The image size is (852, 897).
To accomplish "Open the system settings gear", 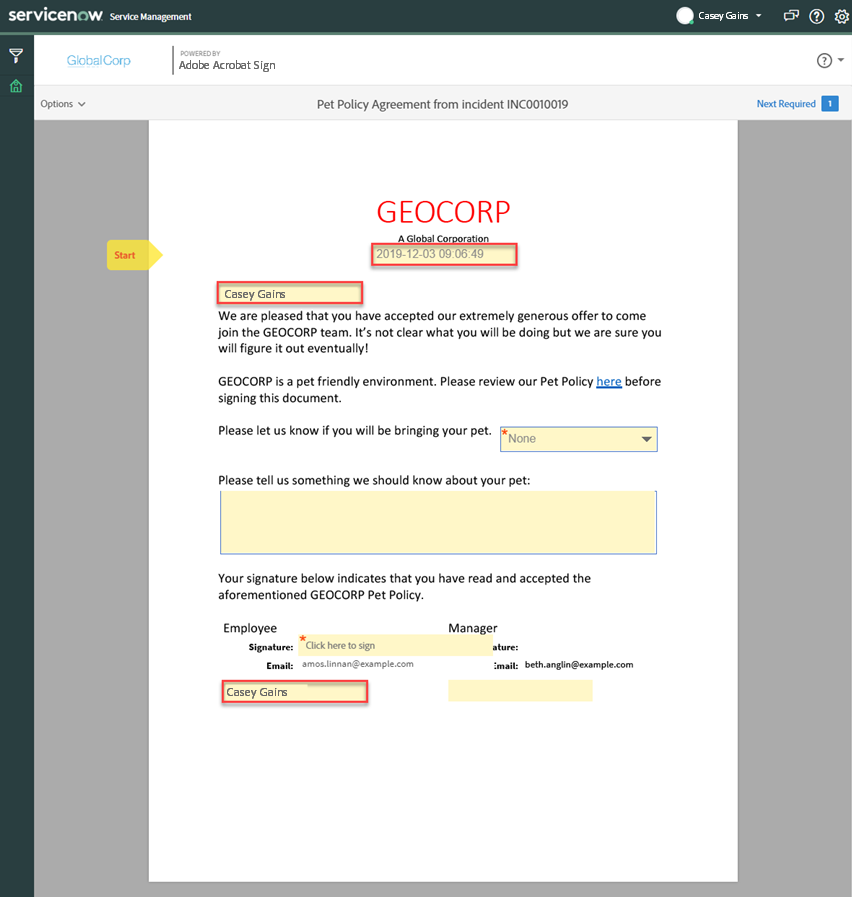I will tap(841, 16).
